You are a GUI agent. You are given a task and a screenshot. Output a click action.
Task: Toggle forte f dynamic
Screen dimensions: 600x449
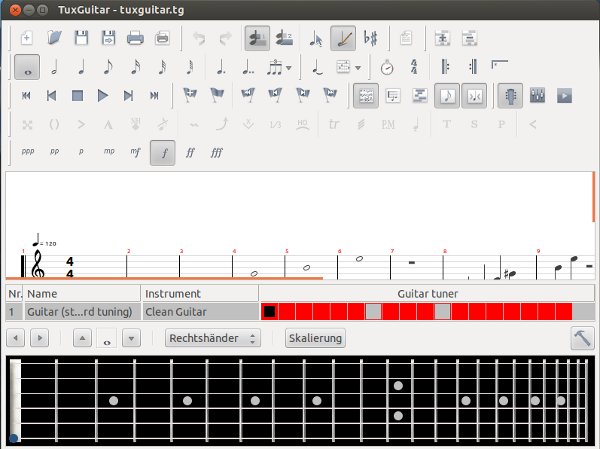point(163,153)
